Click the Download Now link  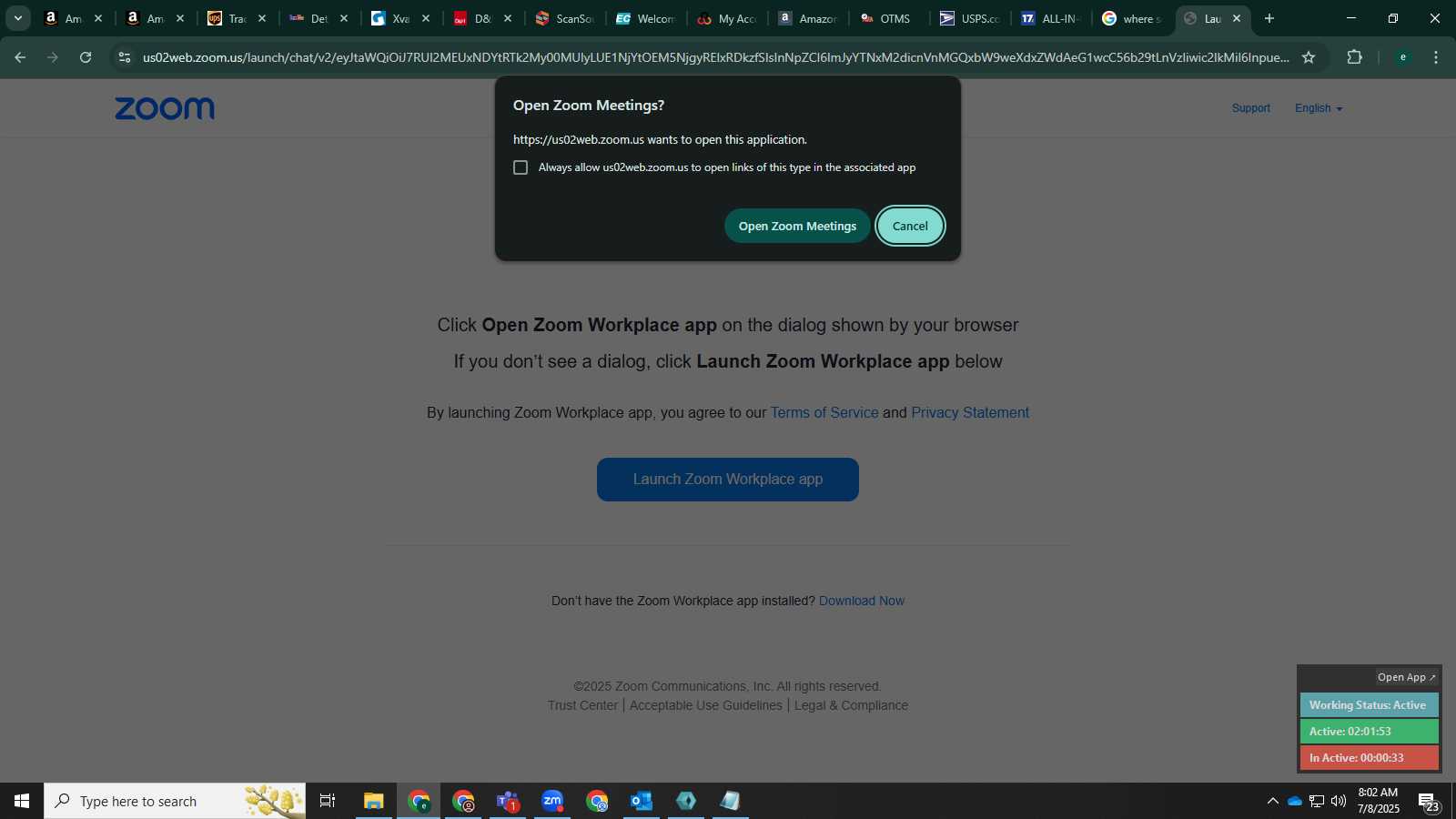862,601
